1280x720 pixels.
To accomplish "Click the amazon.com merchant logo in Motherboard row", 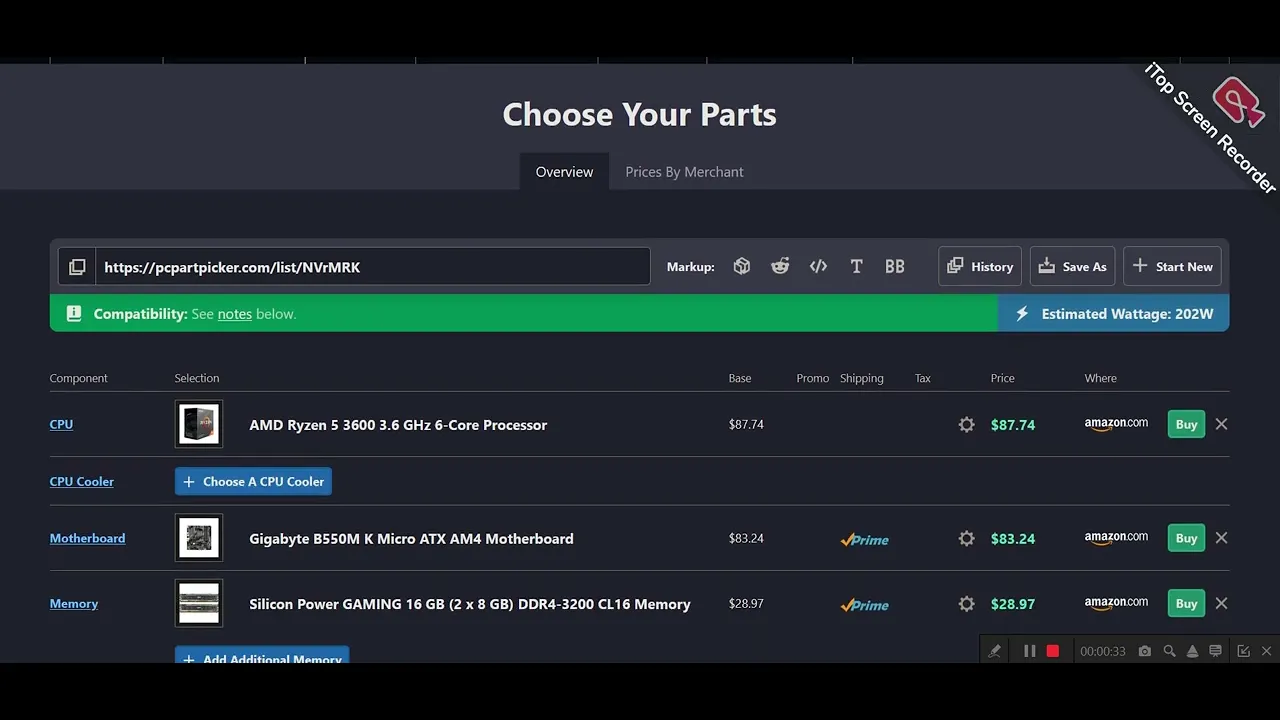I will coord(1116,538).
